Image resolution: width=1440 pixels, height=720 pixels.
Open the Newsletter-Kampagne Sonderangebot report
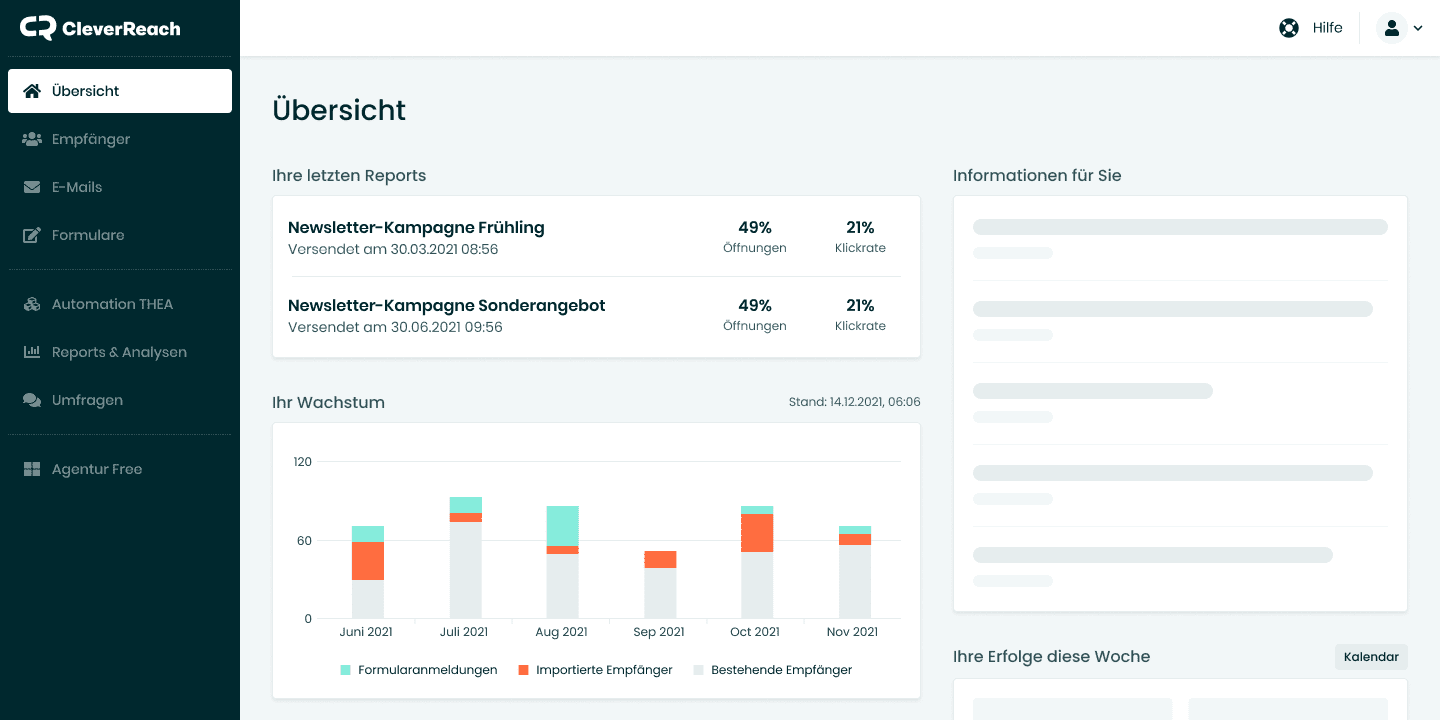click(446, 305)
